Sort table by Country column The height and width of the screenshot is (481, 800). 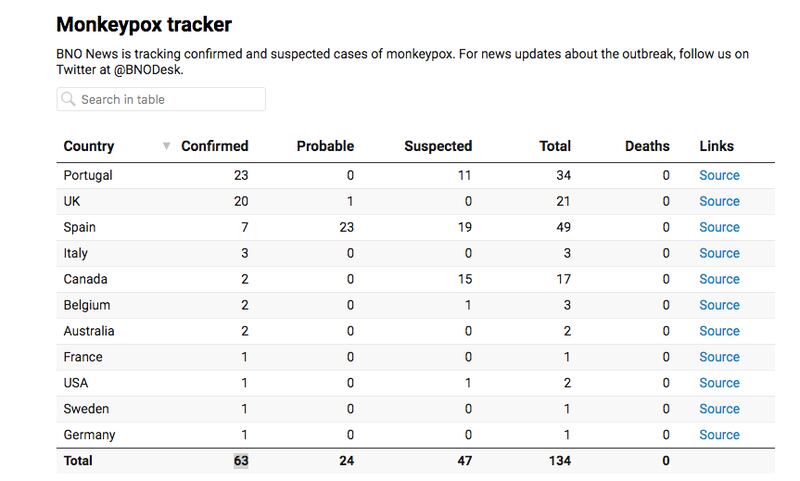89,146
